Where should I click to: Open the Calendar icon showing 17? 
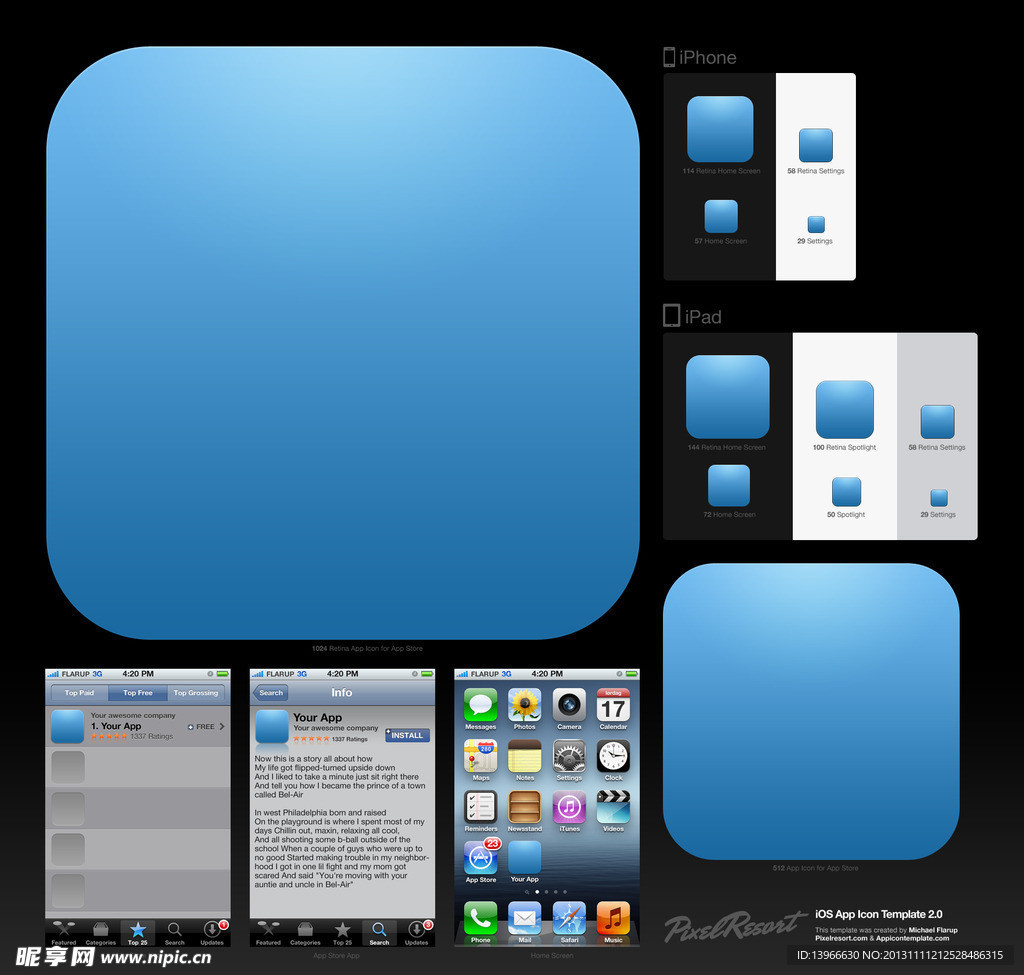pos(613,705)
